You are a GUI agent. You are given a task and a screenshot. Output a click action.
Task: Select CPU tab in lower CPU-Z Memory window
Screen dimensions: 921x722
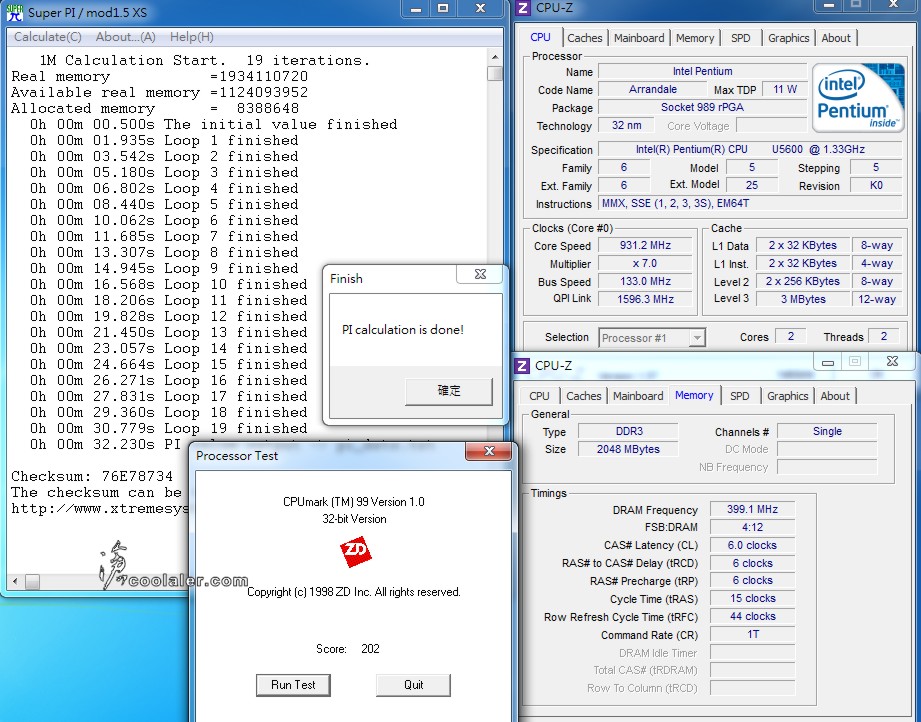[539, 396]
